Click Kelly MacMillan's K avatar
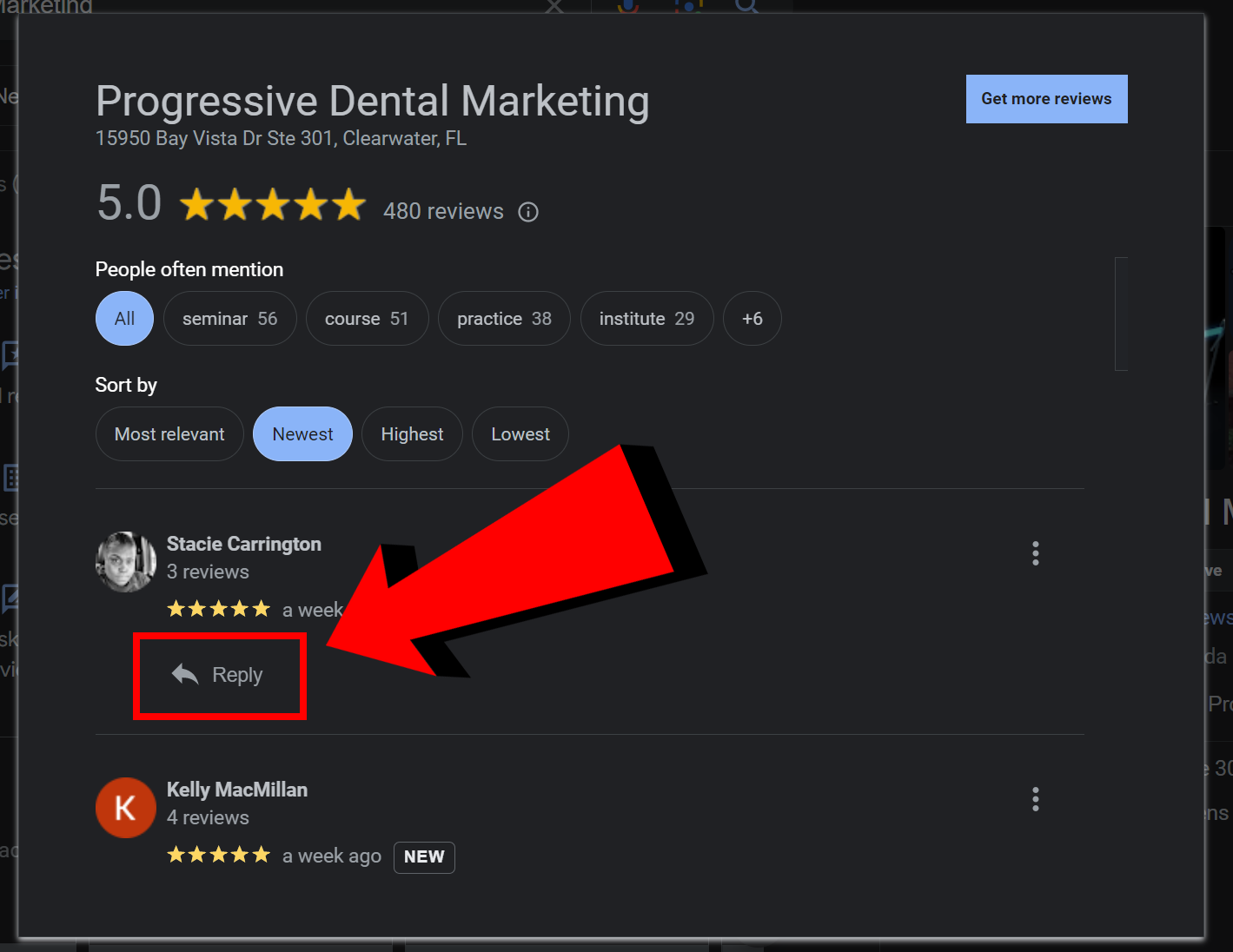Image resolution: width=1233 pixels, height=952 pixels. pos(126,808)
